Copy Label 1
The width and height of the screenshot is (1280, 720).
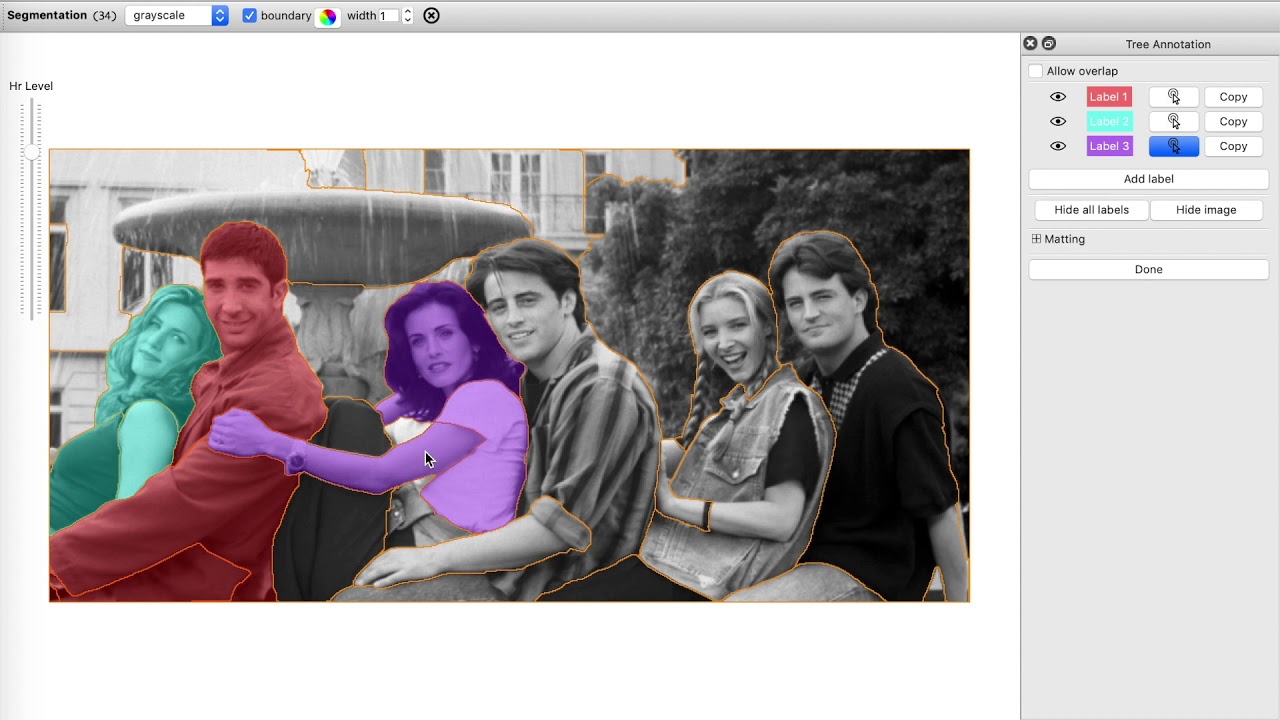[1233, 97]
